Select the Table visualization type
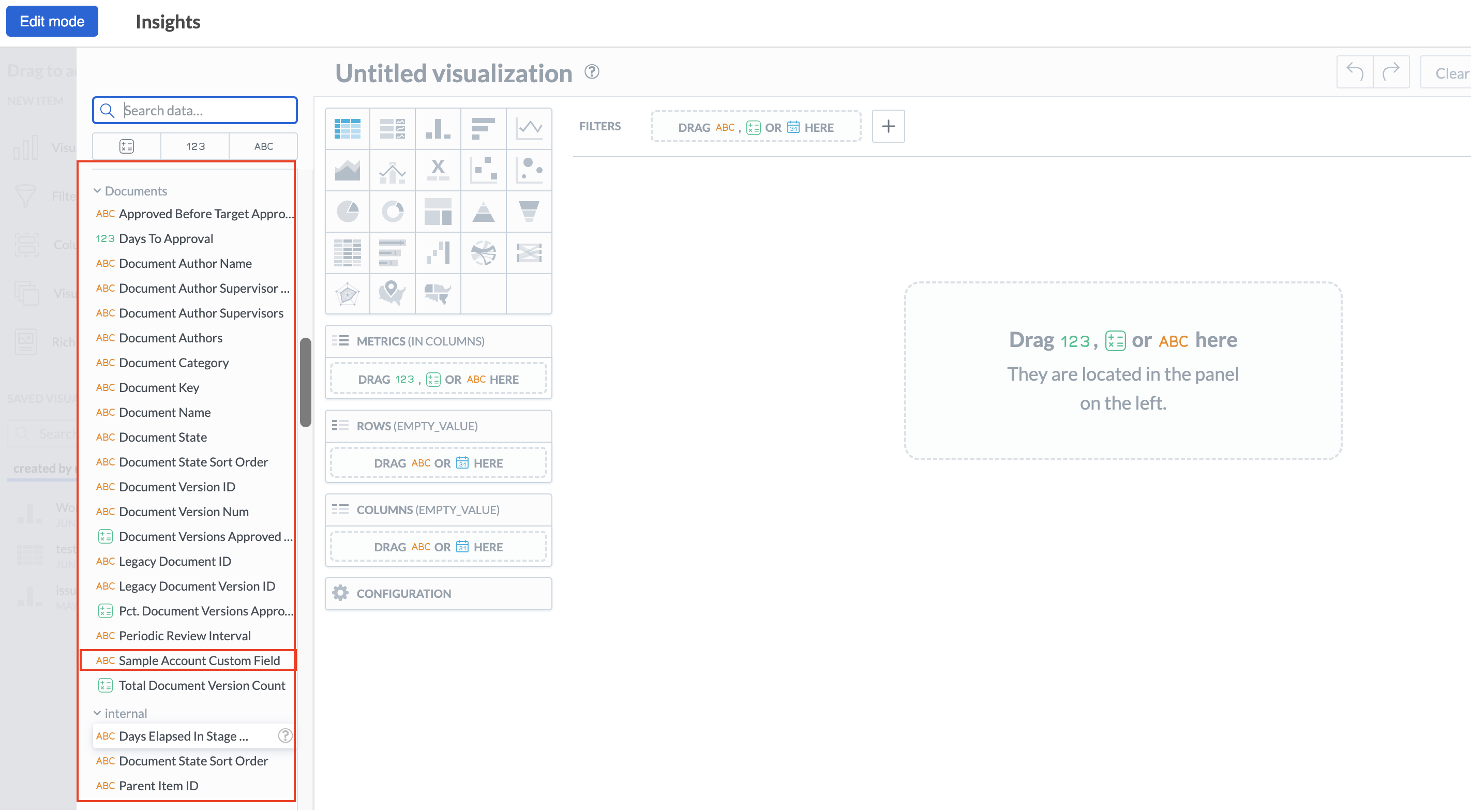The width and height of the screenshot is (1471, 812). coord(347,128)
